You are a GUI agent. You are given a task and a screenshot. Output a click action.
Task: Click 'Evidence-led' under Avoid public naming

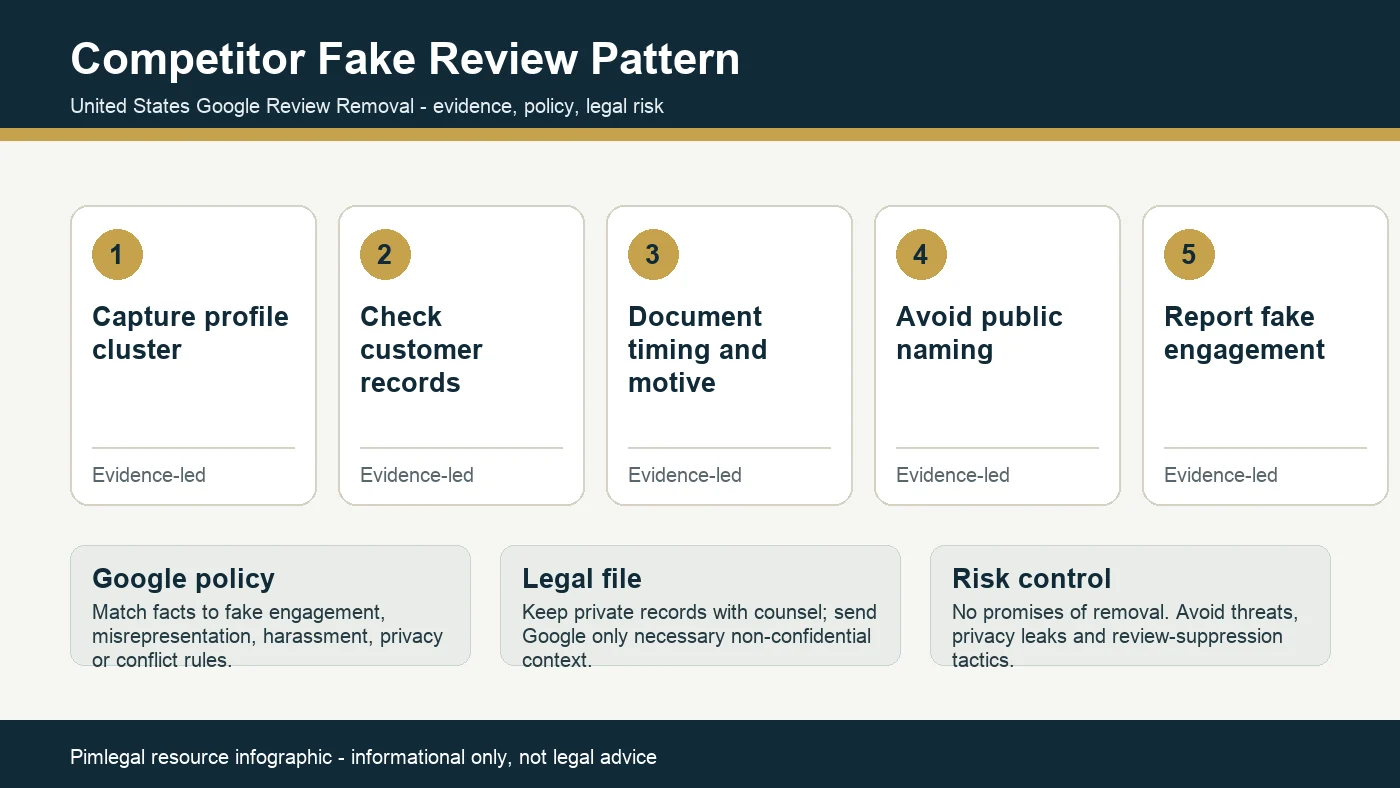click(x=953, y=475)
